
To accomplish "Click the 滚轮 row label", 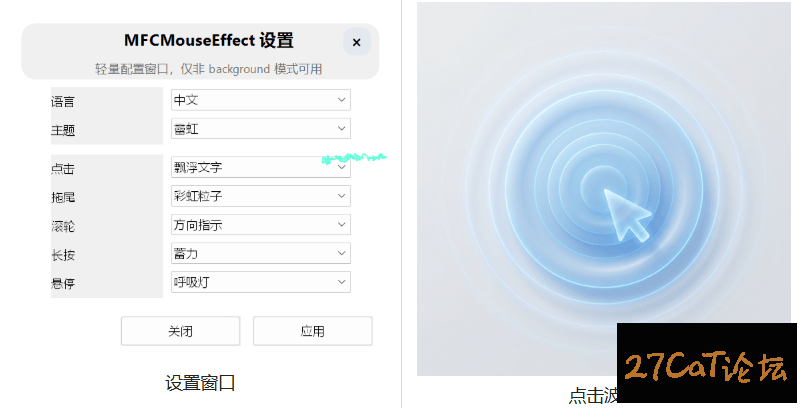I will click(63, 226).
